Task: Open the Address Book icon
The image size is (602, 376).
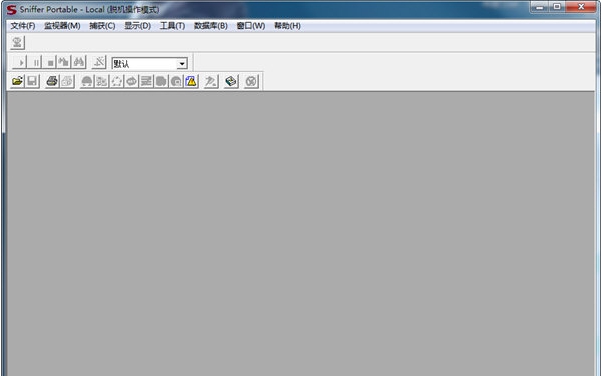Action: click(231, 81)
